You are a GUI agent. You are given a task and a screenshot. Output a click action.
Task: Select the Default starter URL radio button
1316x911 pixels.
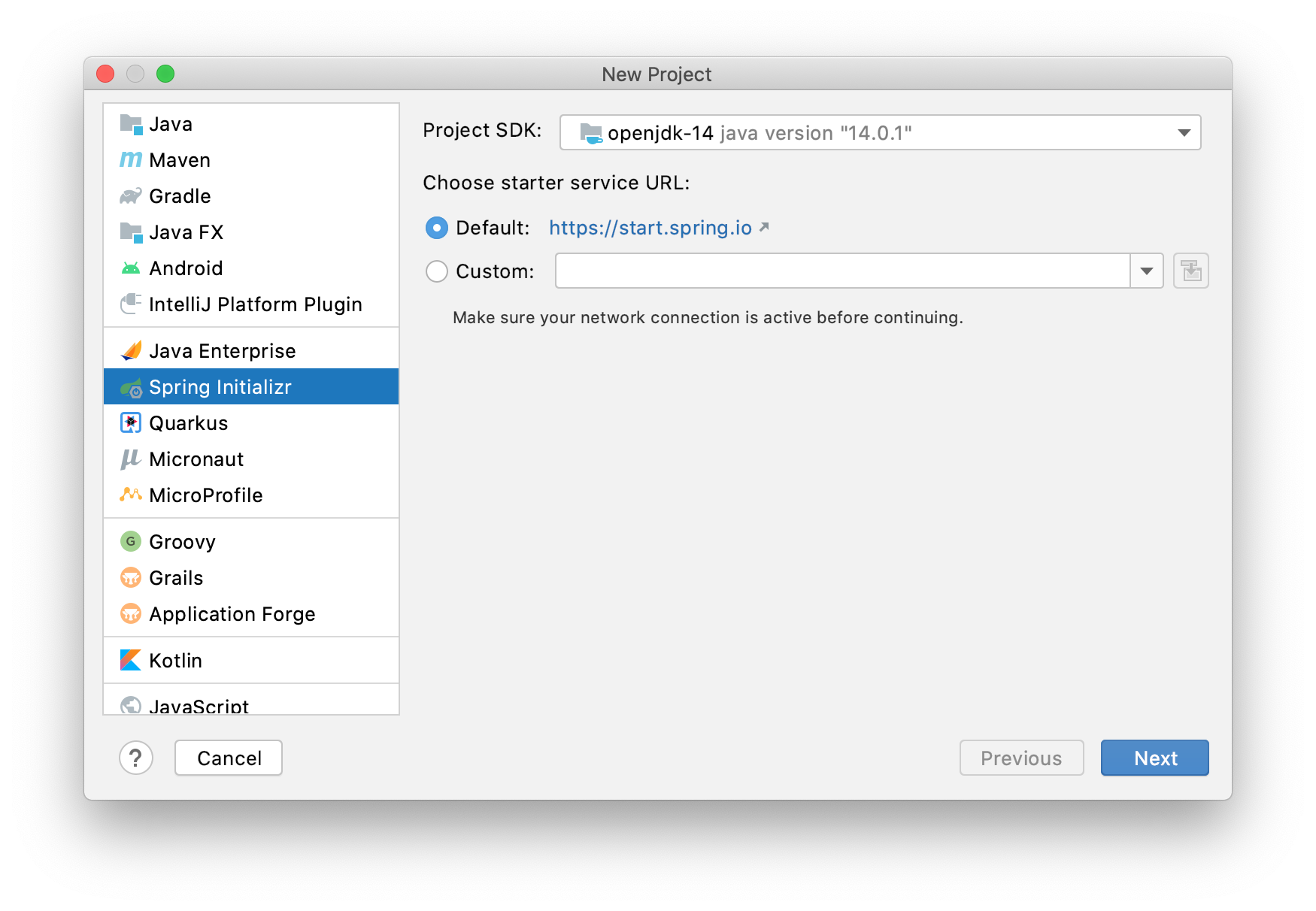point(437,228)
